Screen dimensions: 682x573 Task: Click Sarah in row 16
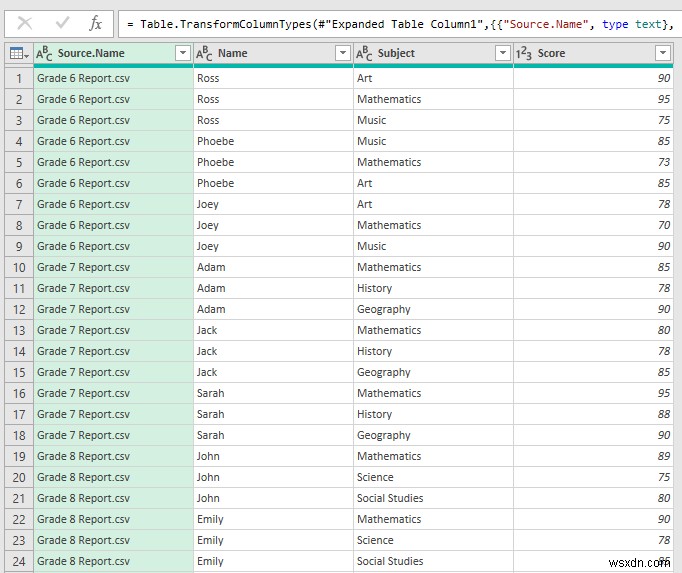coord(274,393)
